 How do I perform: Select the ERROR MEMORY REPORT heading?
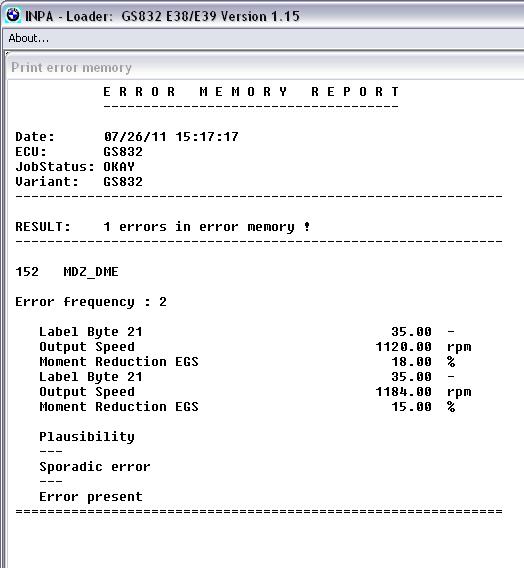(x=251, y=92)
